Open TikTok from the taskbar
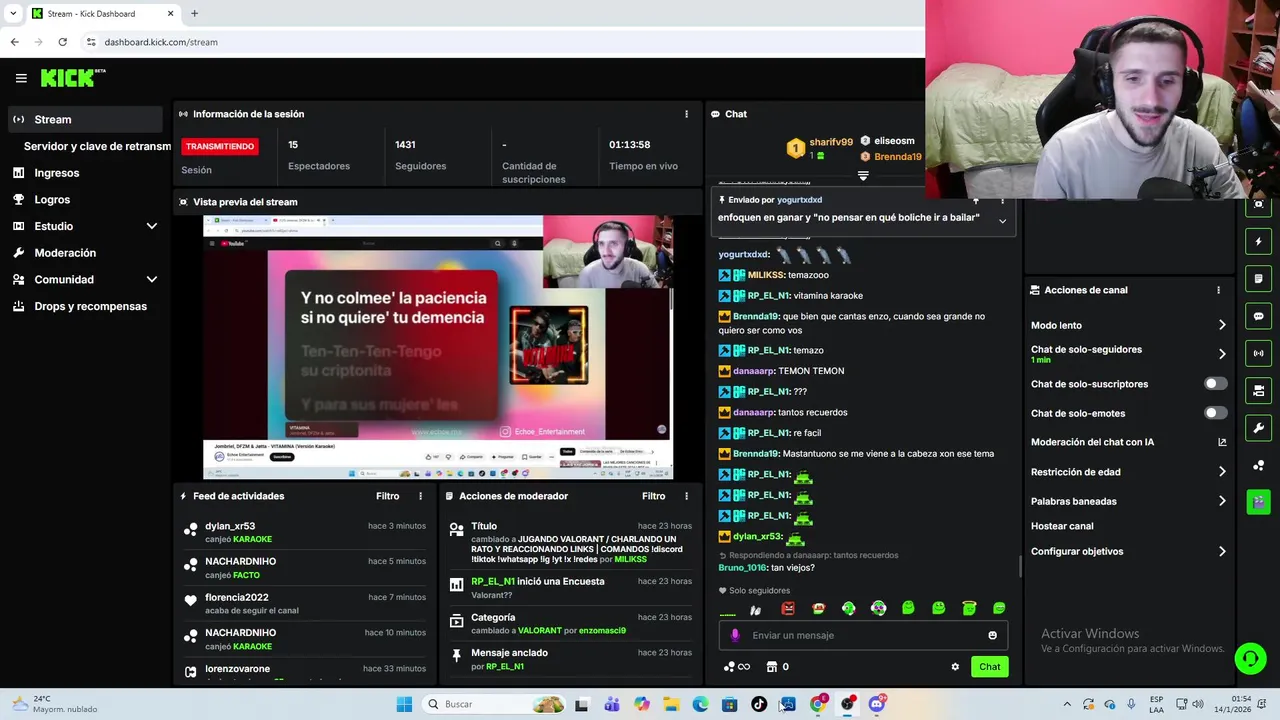1280x720 pixels. click(x=759, y=704)
